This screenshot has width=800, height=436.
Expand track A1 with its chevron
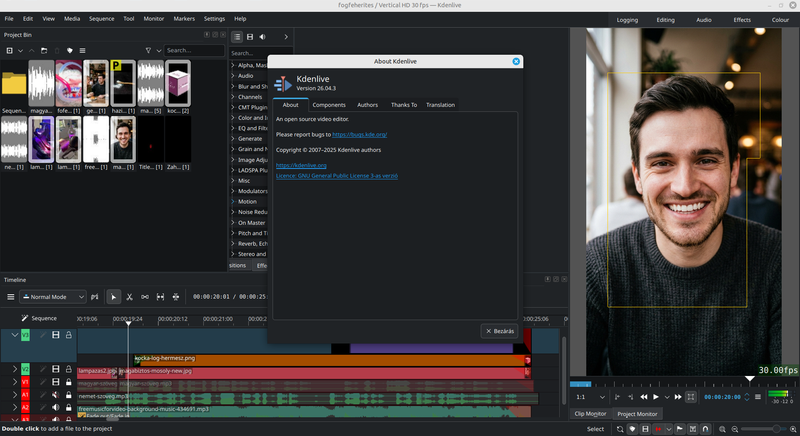pos(14,395)
